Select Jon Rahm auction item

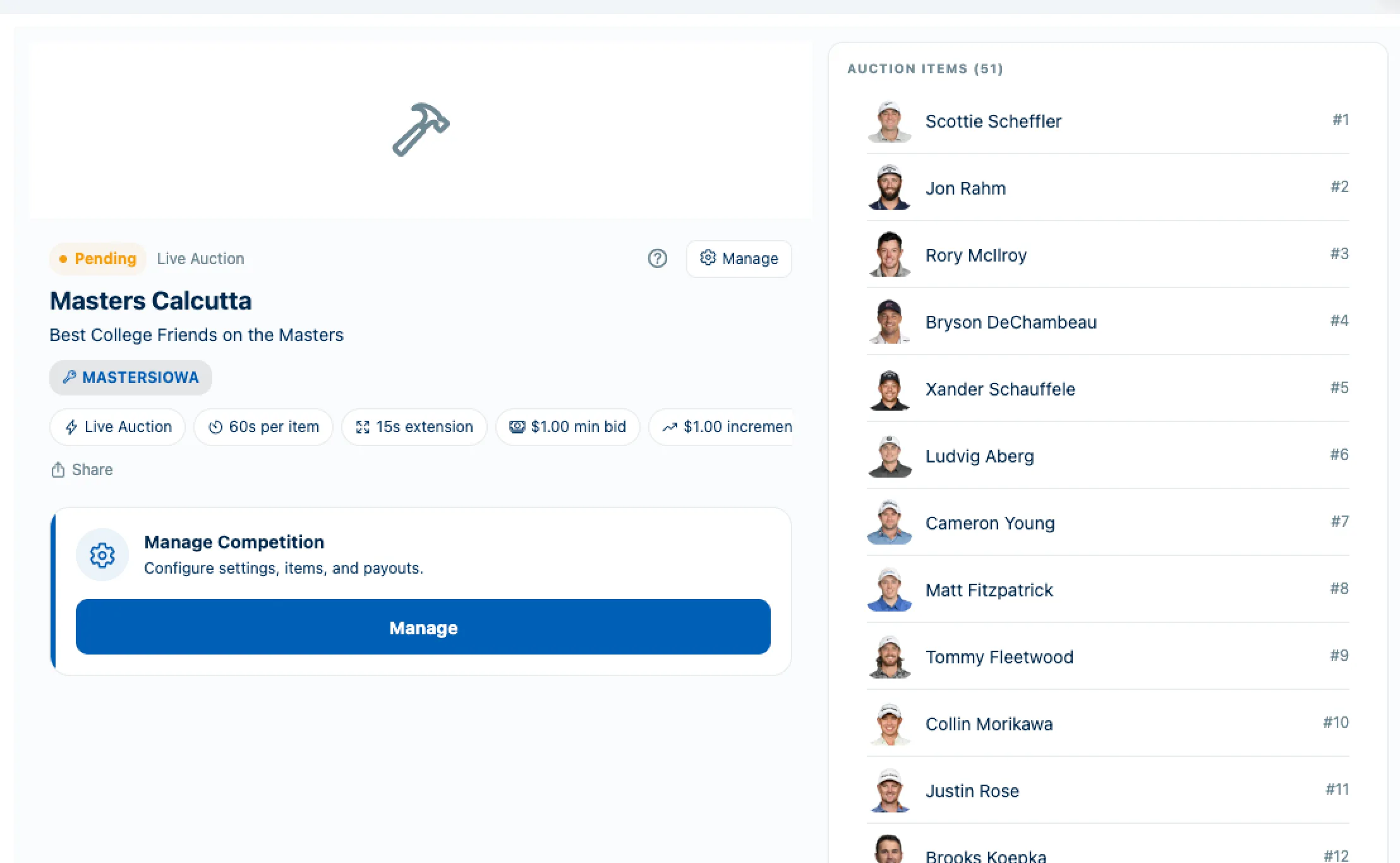(x=1107, y=188)
